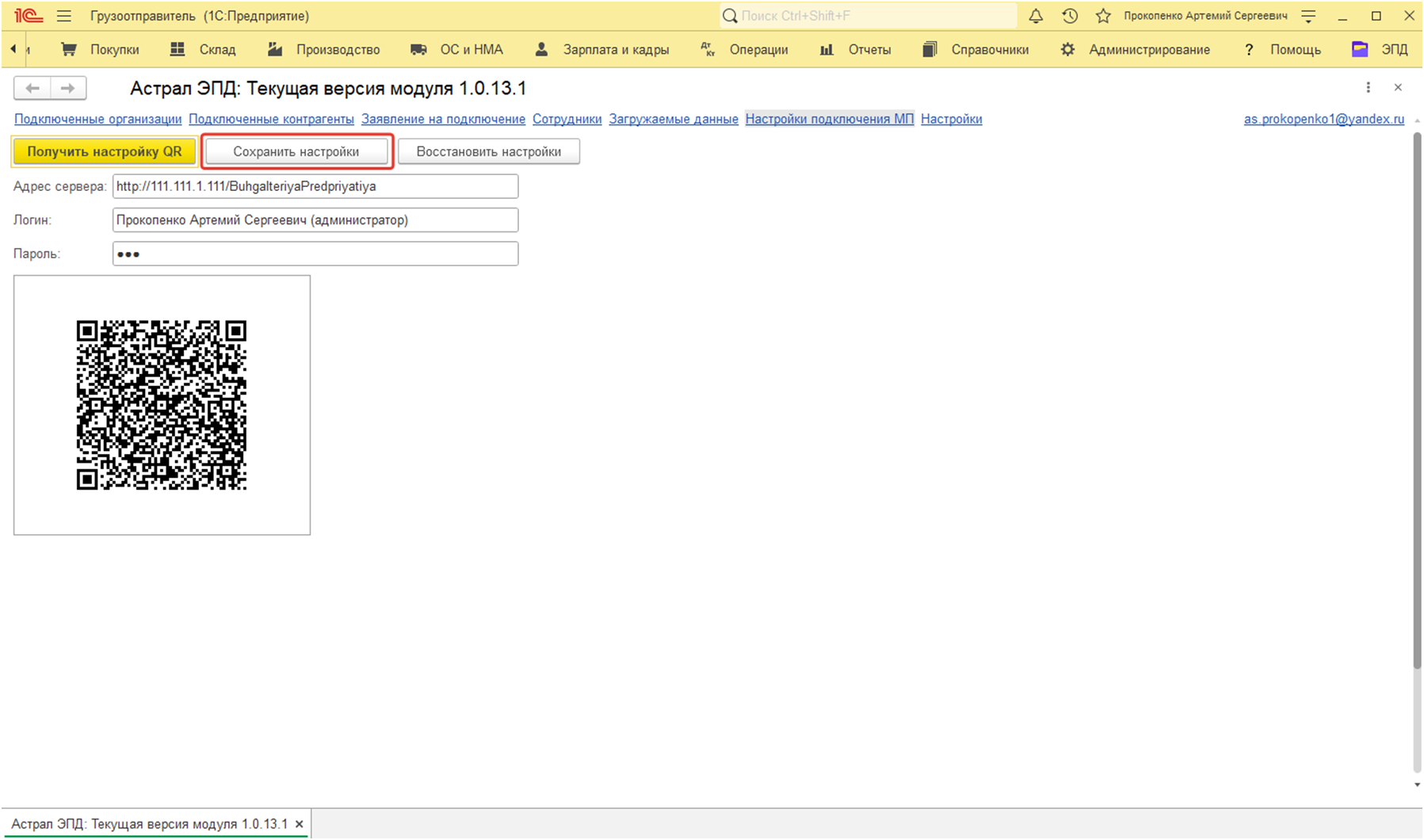Click the Дт/Кт operations icon

coord(708,49)
